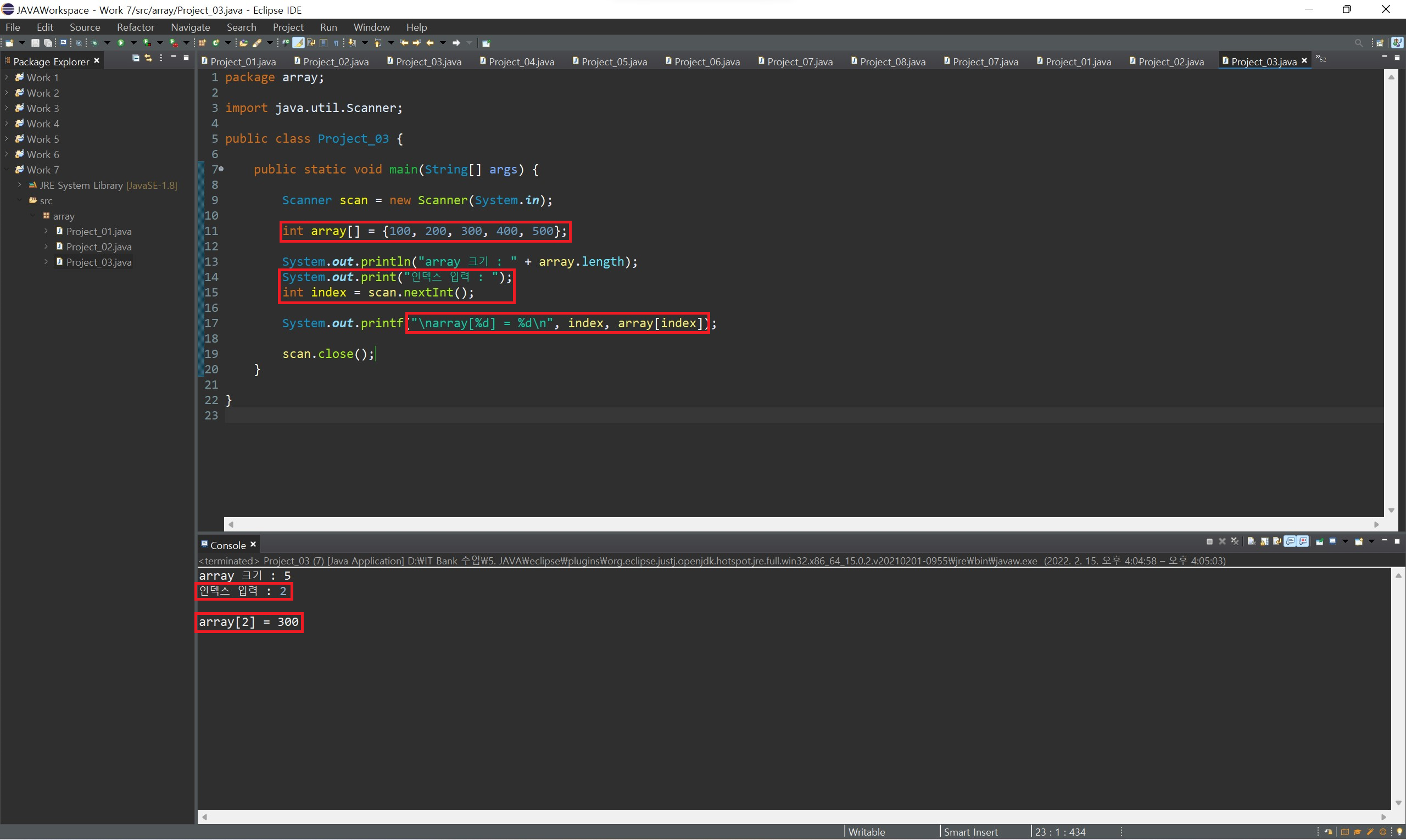Viewport: 1406px width, 840px height.
Task: Click on line 19 scan.close() code
Action: (x=328, y=354)
